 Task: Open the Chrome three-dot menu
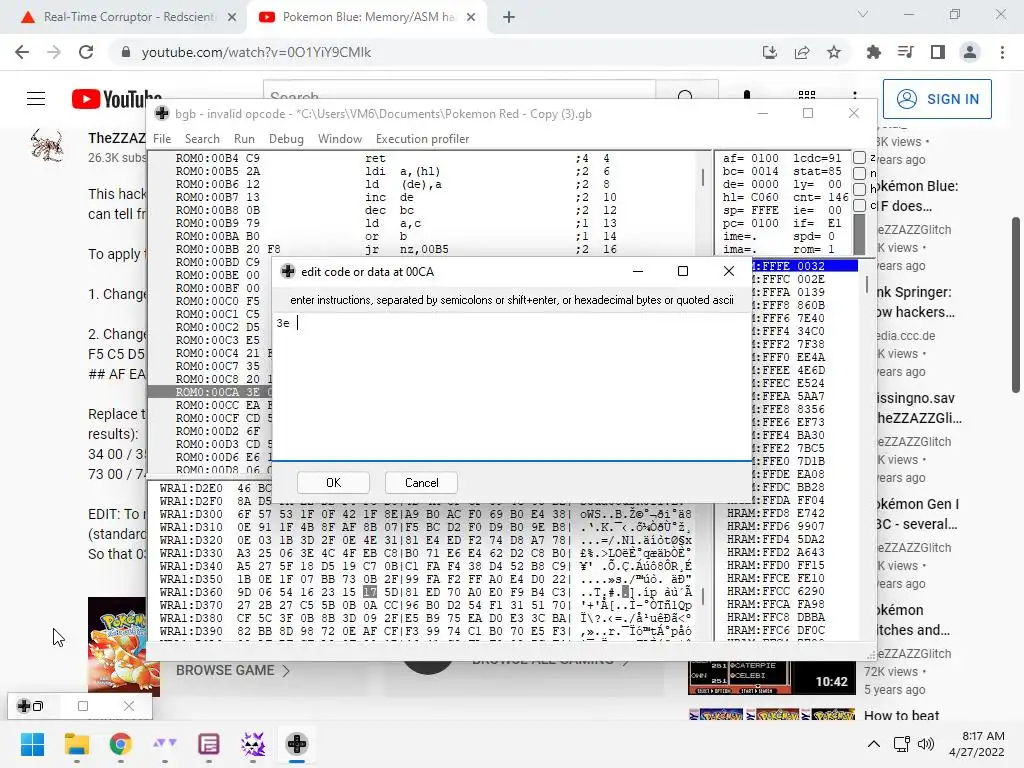[1002, 52]
